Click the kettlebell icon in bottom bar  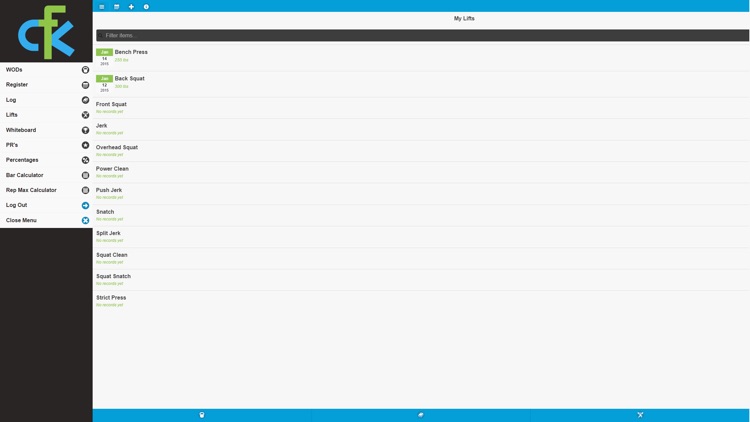(201, 415)
